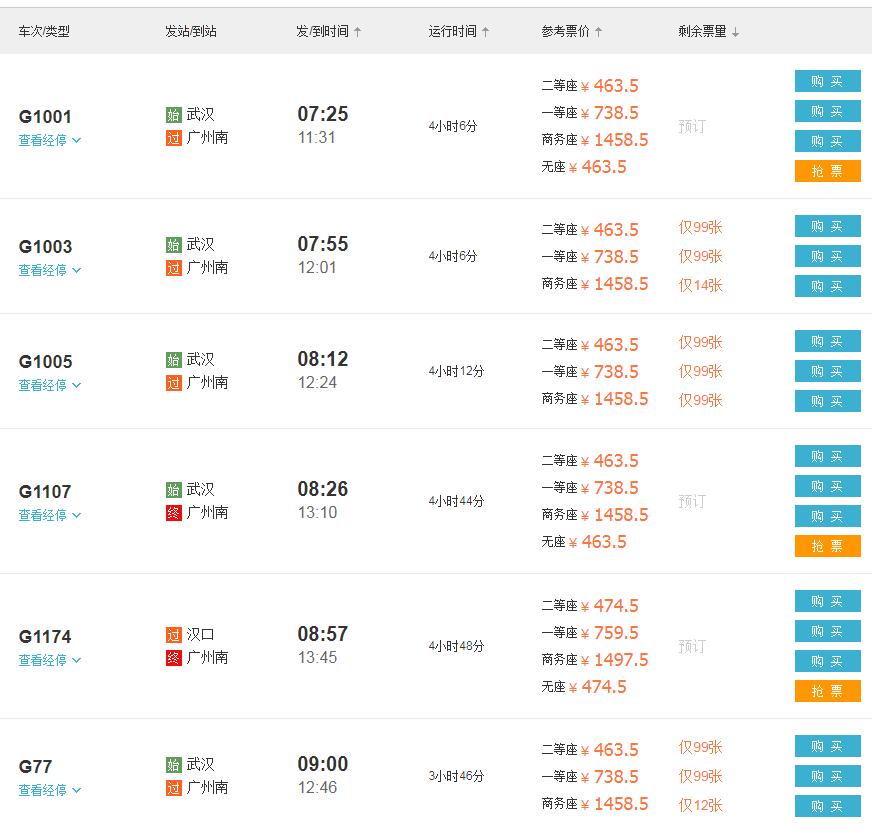Click the orange 过 icon for G1003 广州南

pos(174,268)
